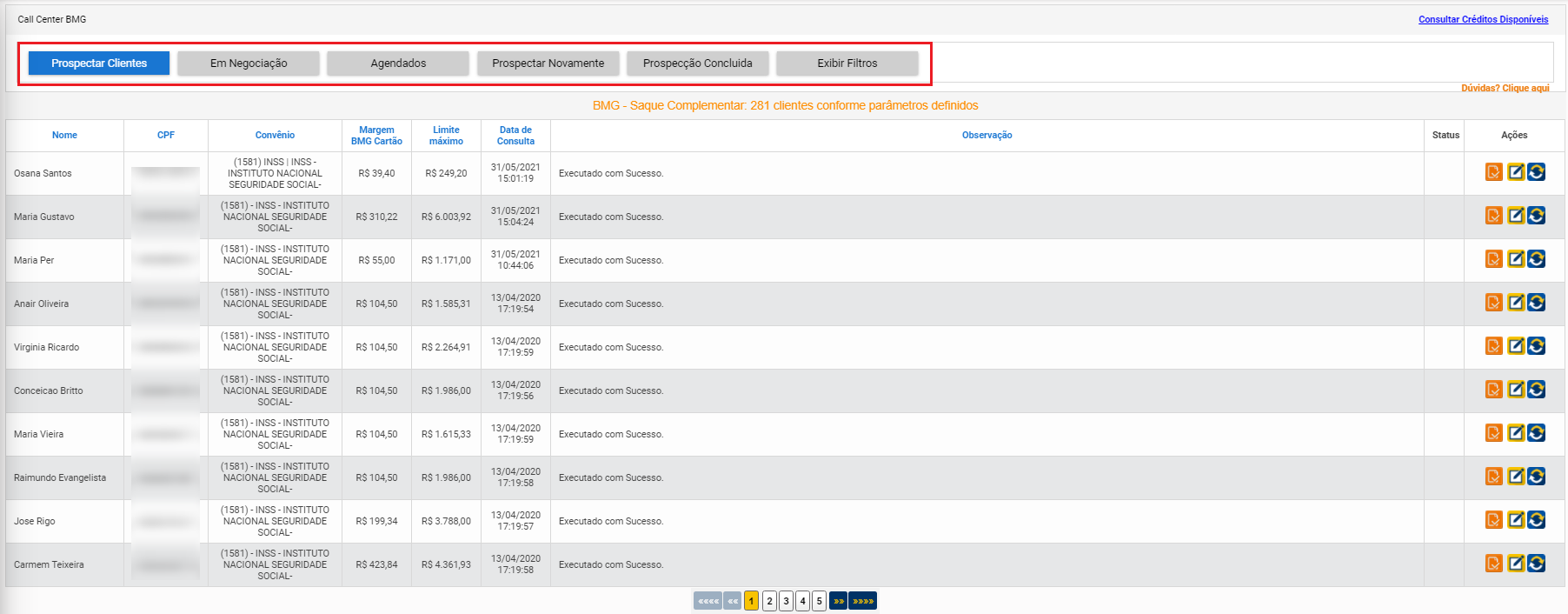
Task: Click the refresh icon for Conceicao Britto
Action: [1536, 390]
